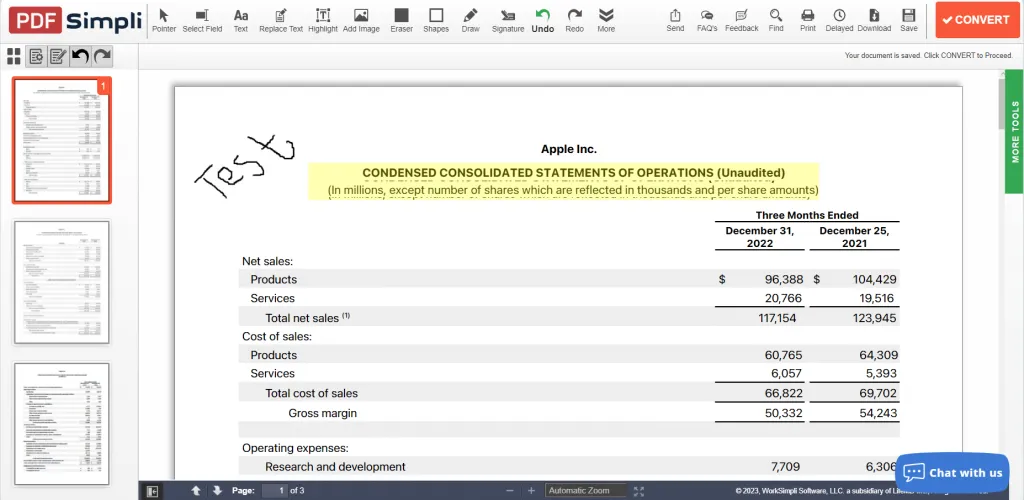Expand the green MORE TOOLS side tab

[1015, 131]
